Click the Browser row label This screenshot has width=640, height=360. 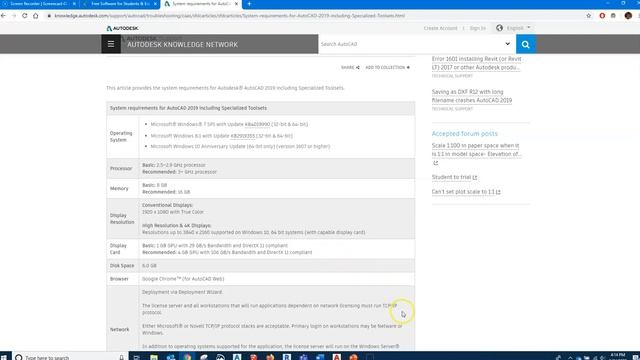(119, 279)
